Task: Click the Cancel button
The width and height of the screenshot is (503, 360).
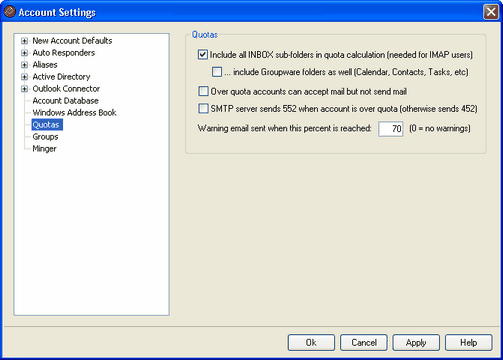Action: (364, 343)
